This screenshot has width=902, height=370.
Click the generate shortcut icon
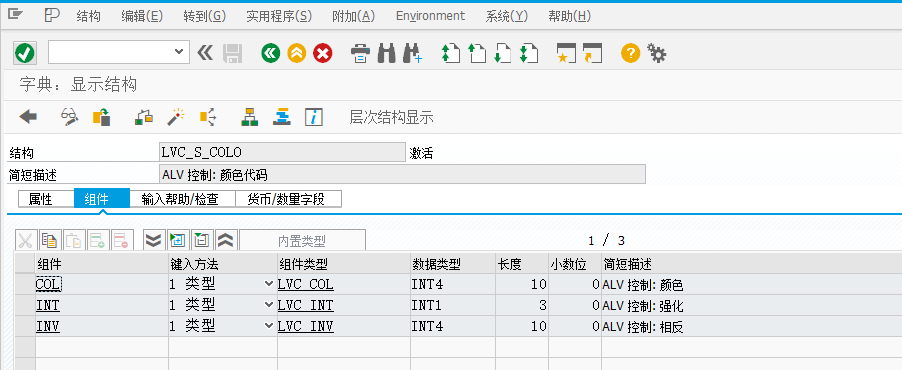coord(592,54)
